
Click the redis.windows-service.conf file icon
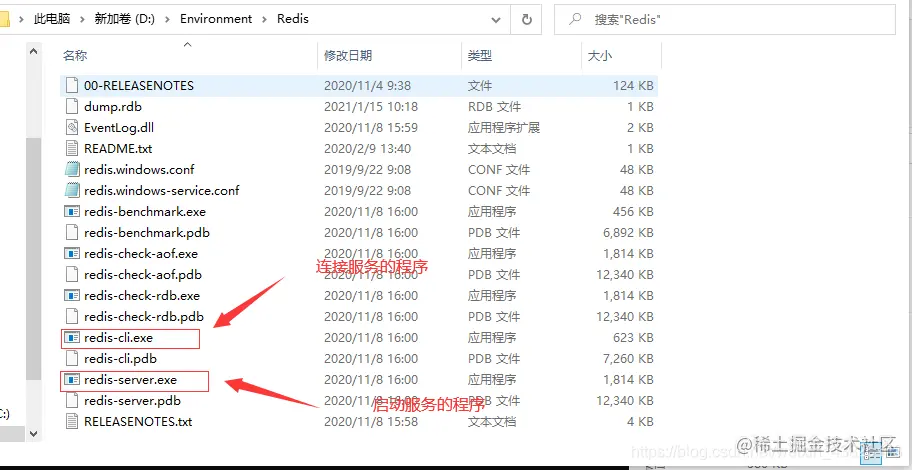pyautogui.click(x=72, y=190)
